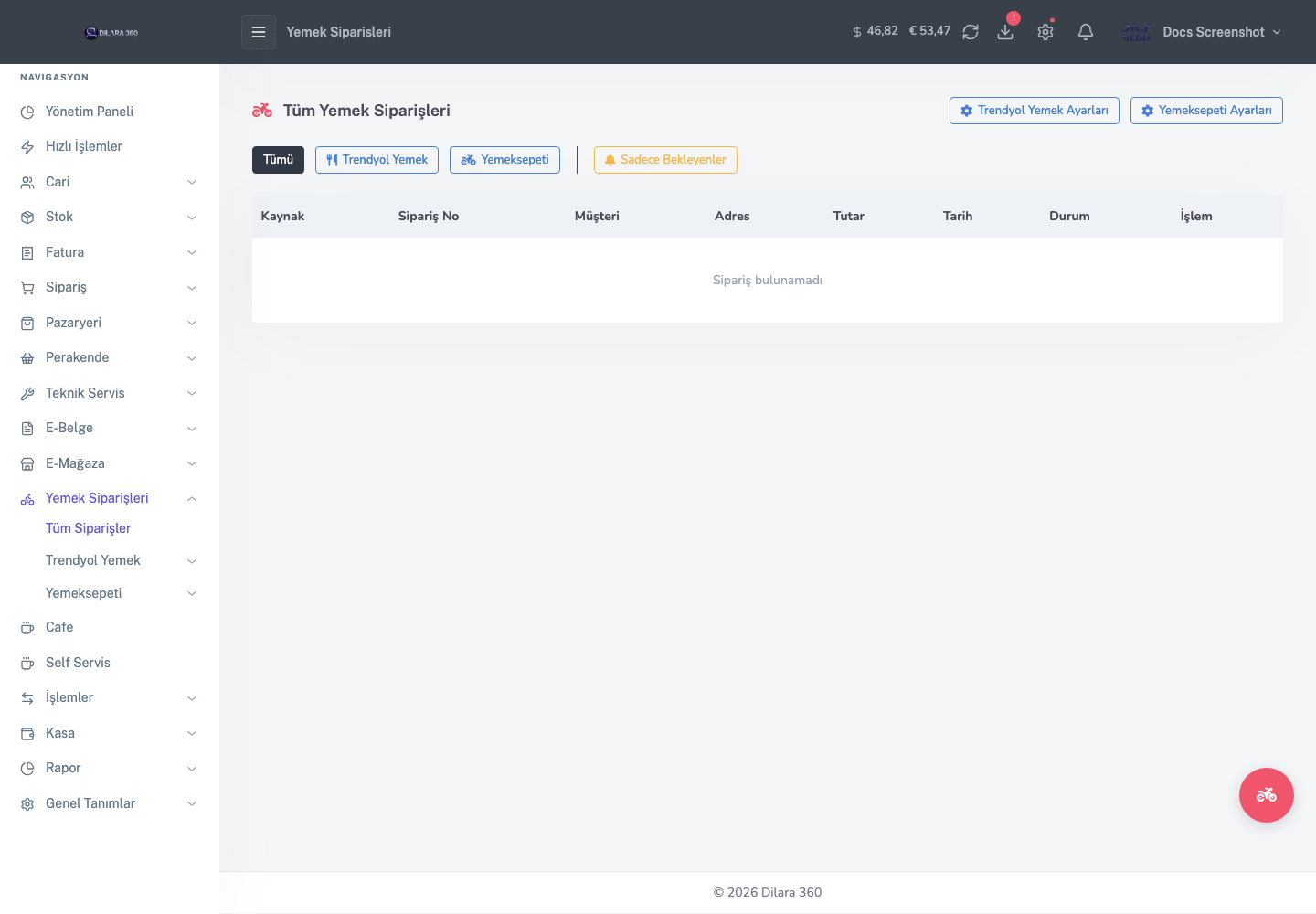Collapse the Yemek Siparişleri menu
1316x914 pixels.
(192, 498)
